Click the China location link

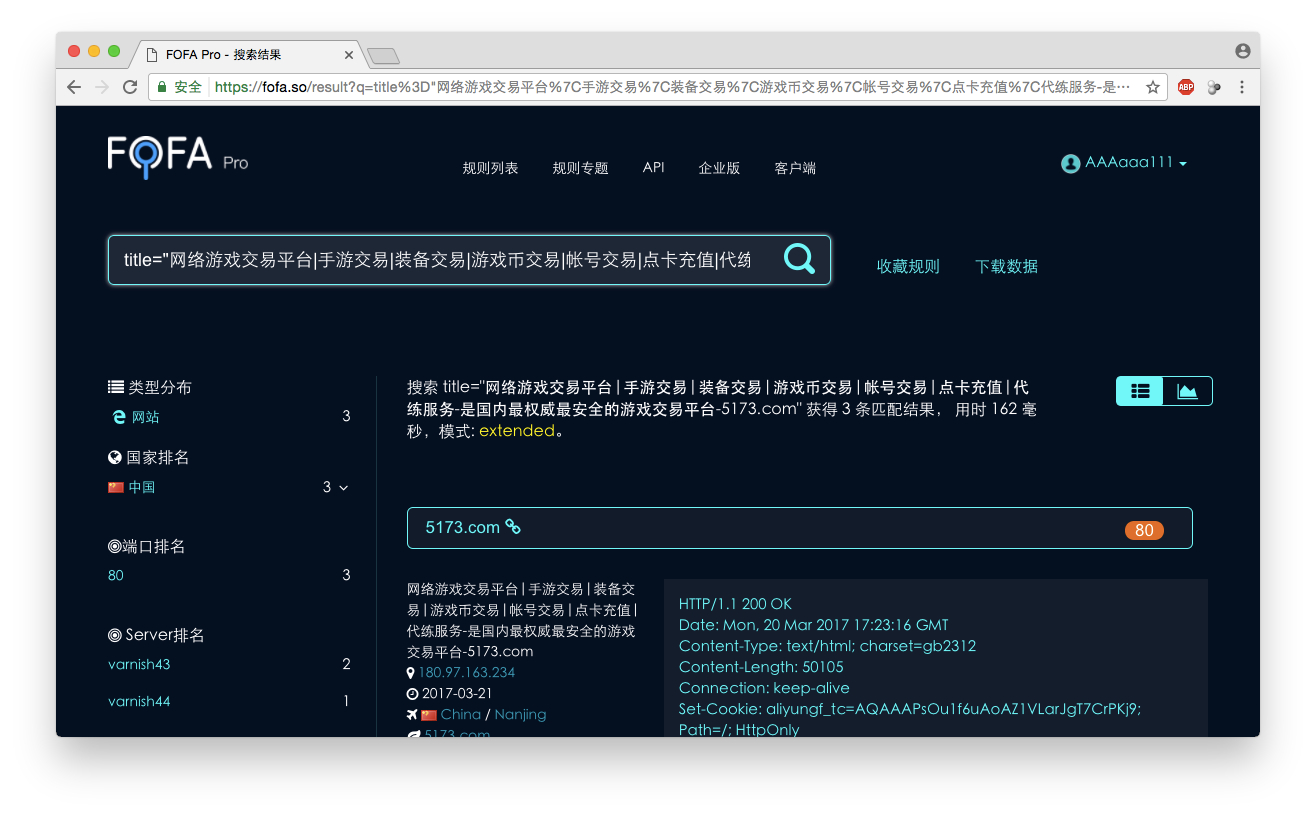click(461, 714)
